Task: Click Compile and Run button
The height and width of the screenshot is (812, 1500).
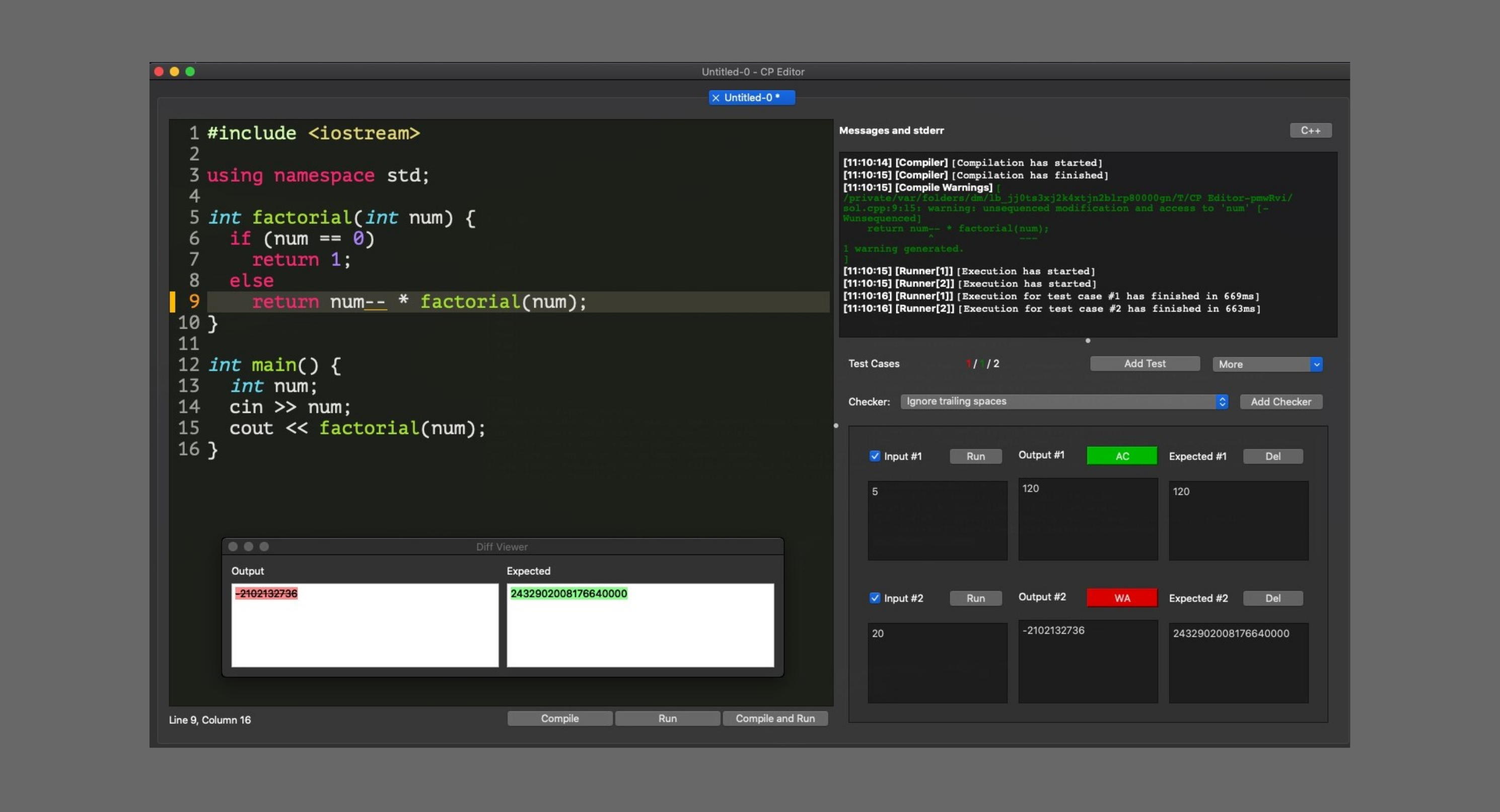Action: (775, 718)
